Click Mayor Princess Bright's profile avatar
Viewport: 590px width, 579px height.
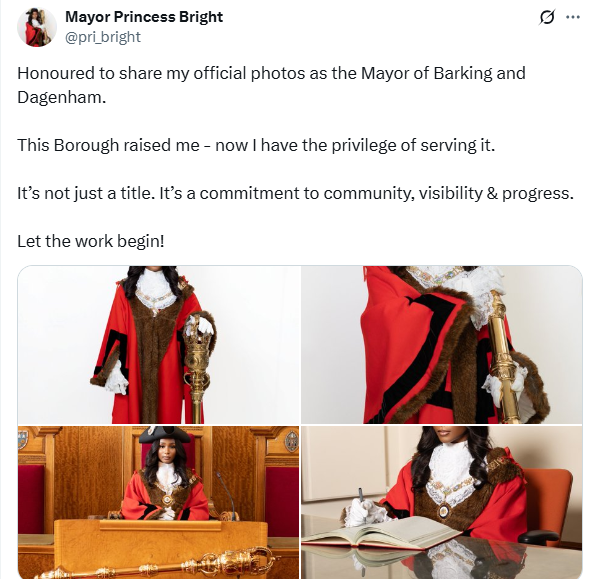tap(37, 27)
